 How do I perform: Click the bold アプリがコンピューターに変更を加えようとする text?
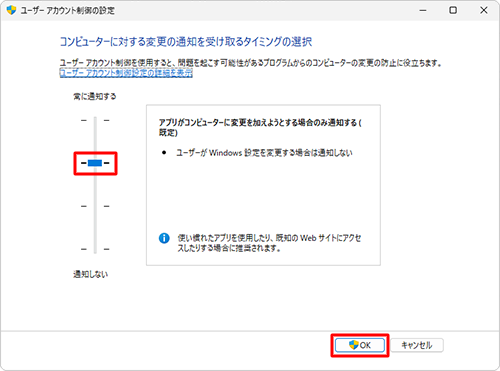click(260, 127)
